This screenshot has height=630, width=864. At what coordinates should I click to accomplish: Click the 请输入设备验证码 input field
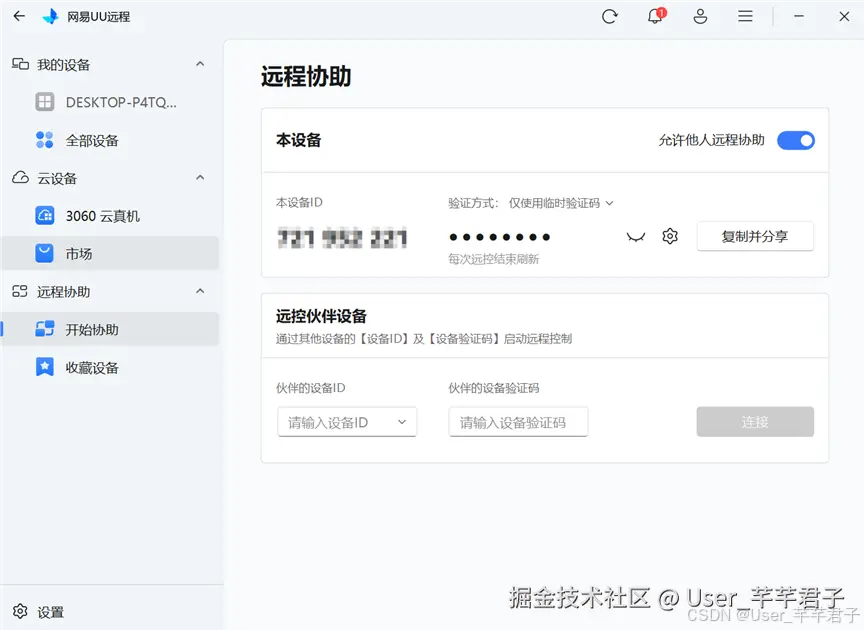(x=518, y=422)
